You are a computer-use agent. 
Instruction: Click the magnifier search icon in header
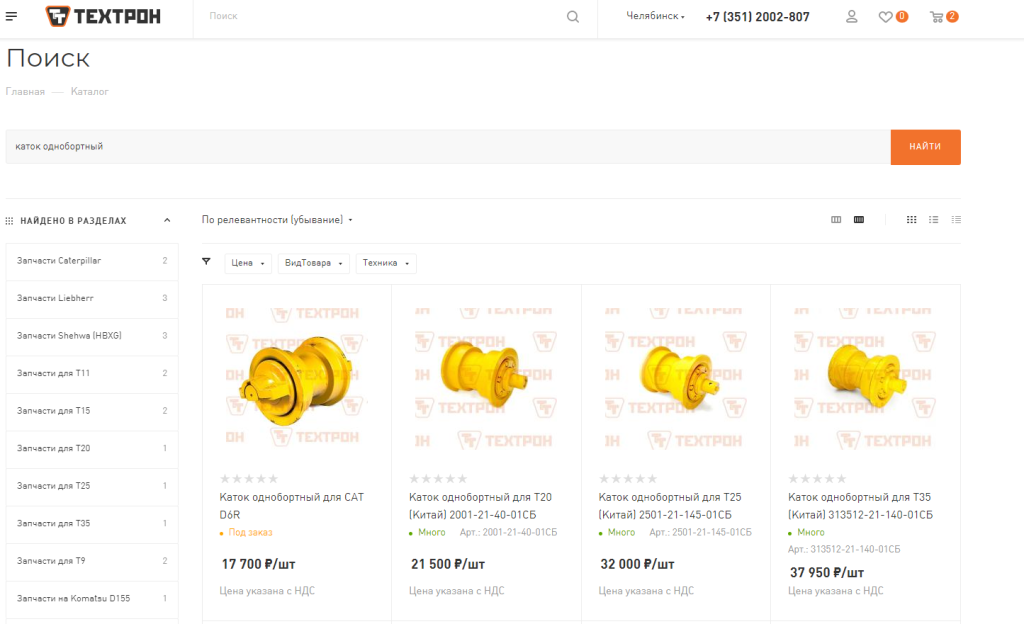[x=573, y=17]
